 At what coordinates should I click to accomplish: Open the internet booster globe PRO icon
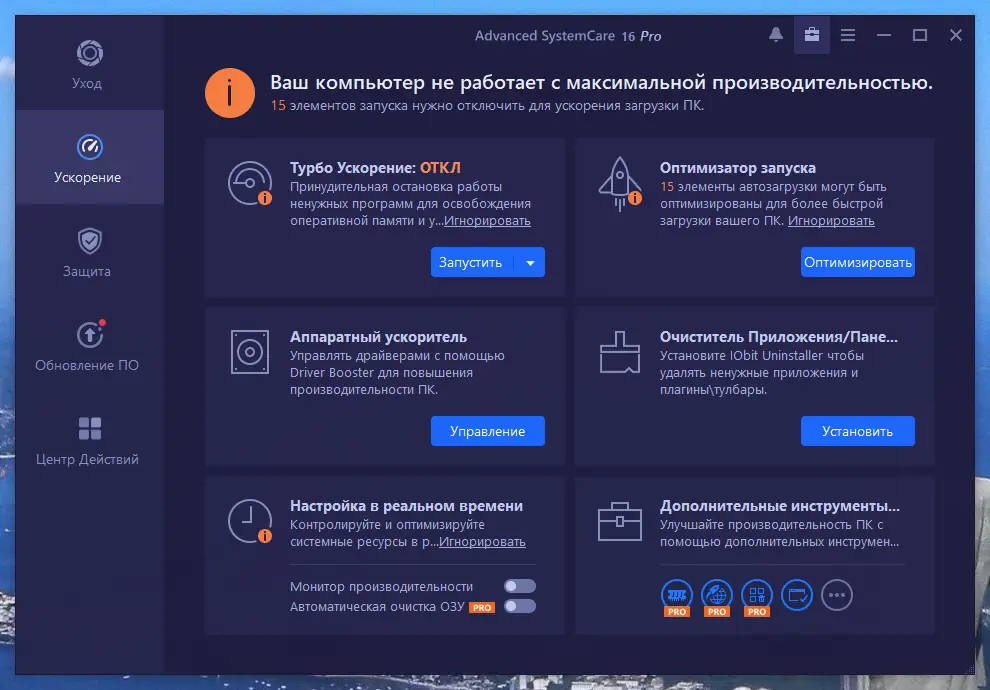pos(717,593)
